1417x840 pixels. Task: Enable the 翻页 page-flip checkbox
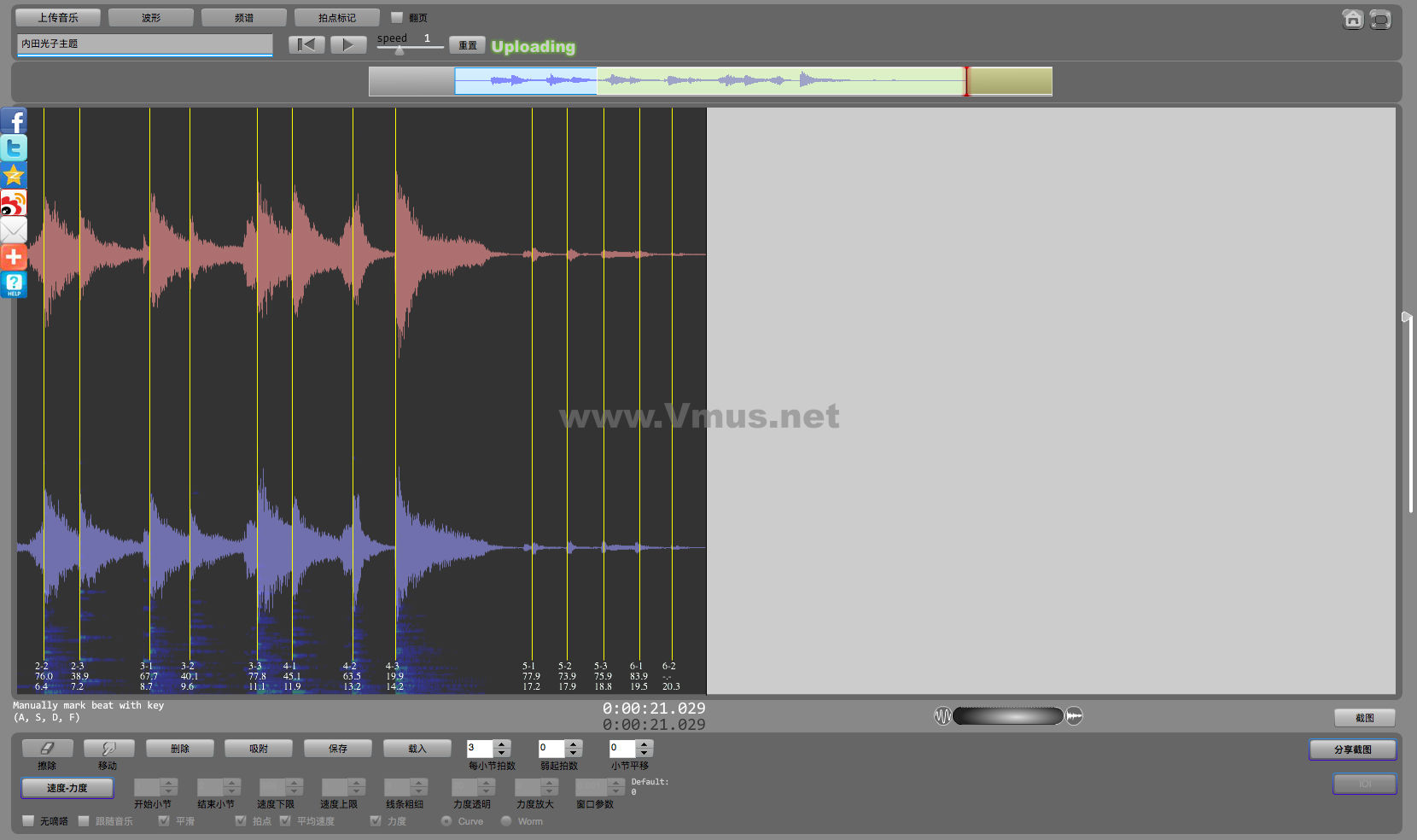(397, 17)
